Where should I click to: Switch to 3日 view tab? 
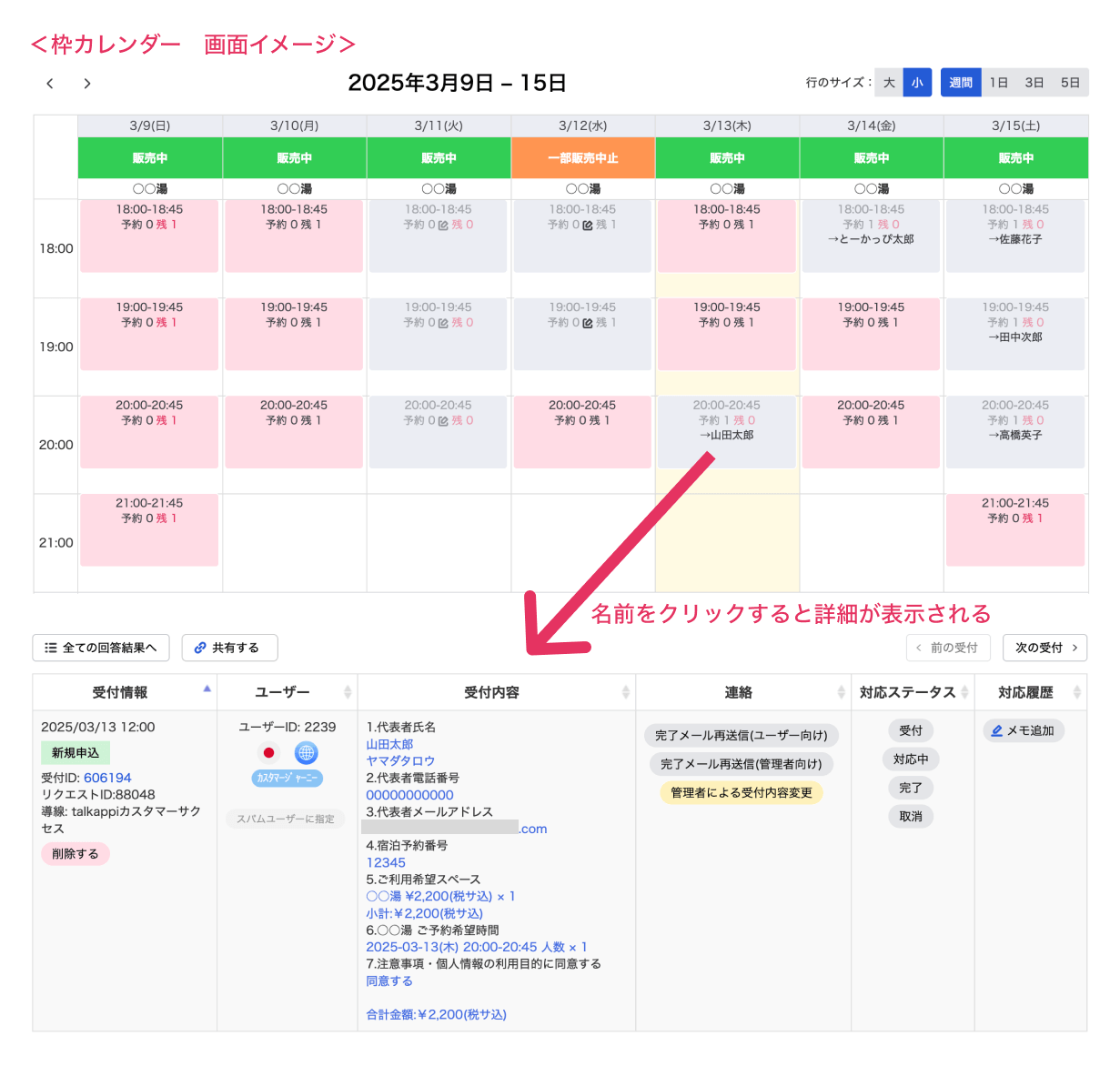[1034, 83]
